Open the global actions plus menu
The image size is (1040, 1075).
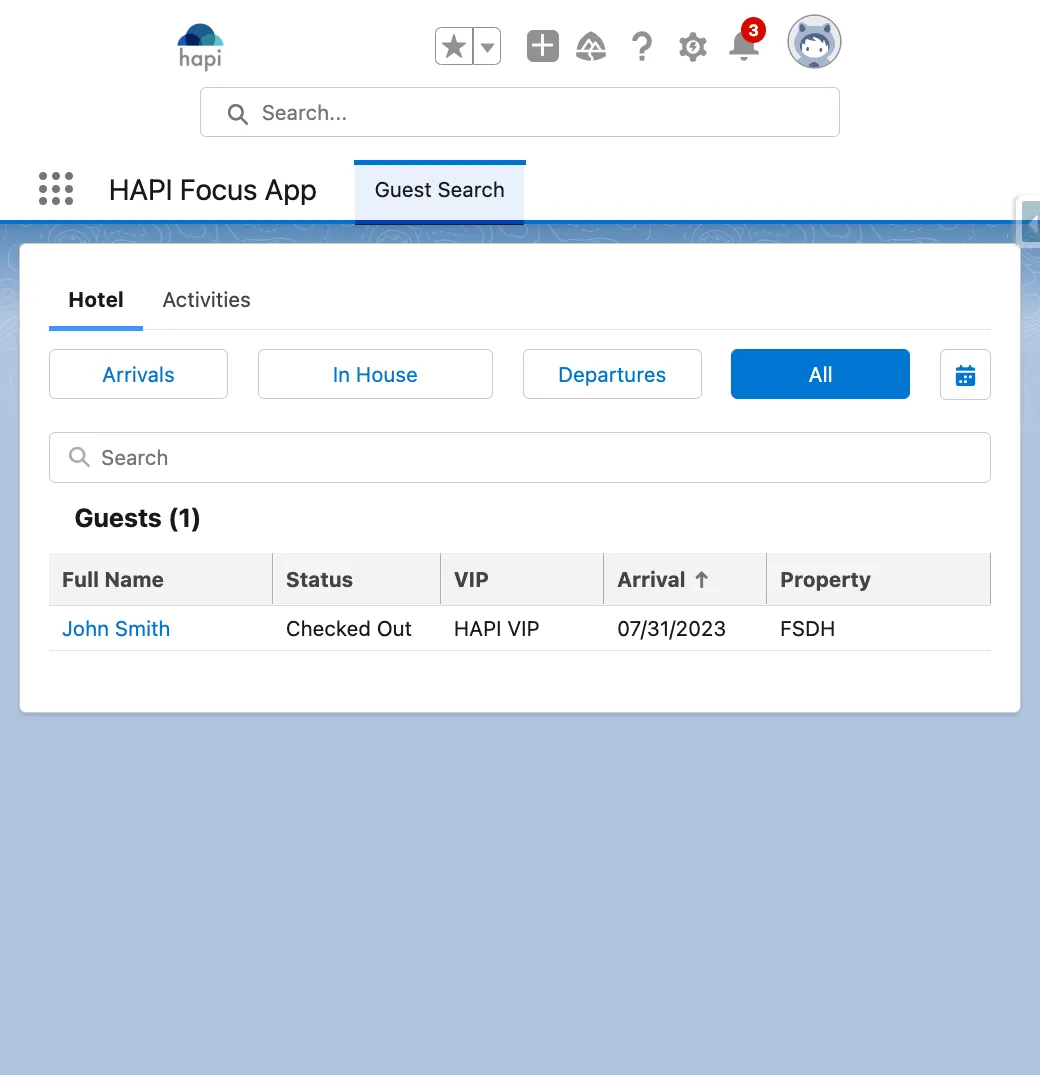click(543, 47)
